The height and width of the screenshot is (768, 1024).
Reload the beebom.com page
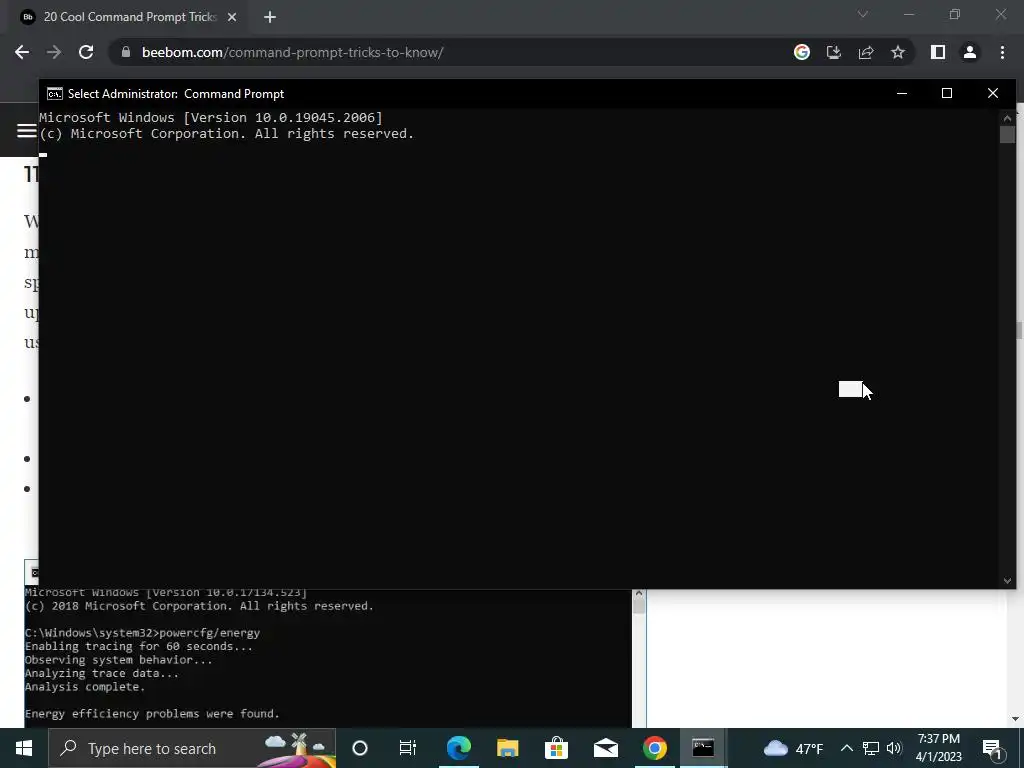[x=86, y=52]
